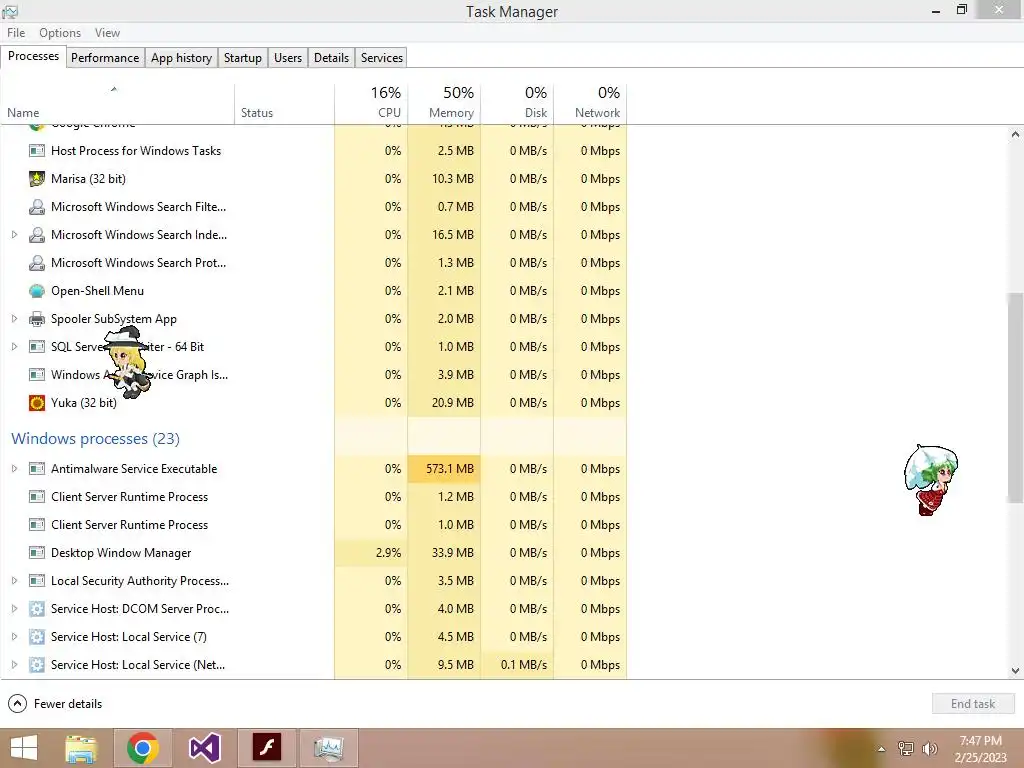
Task: Switch to the Startup tab
Action: [242, 57]
